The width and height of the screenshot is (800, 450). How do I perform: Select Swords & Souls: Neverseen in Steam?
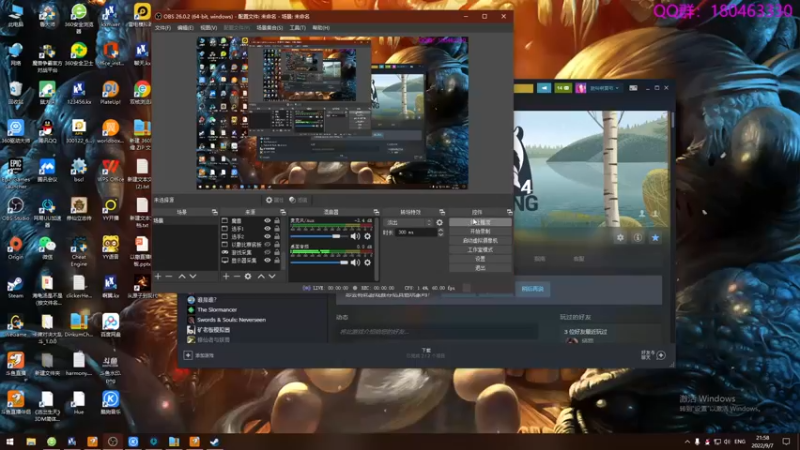[231, 320]
